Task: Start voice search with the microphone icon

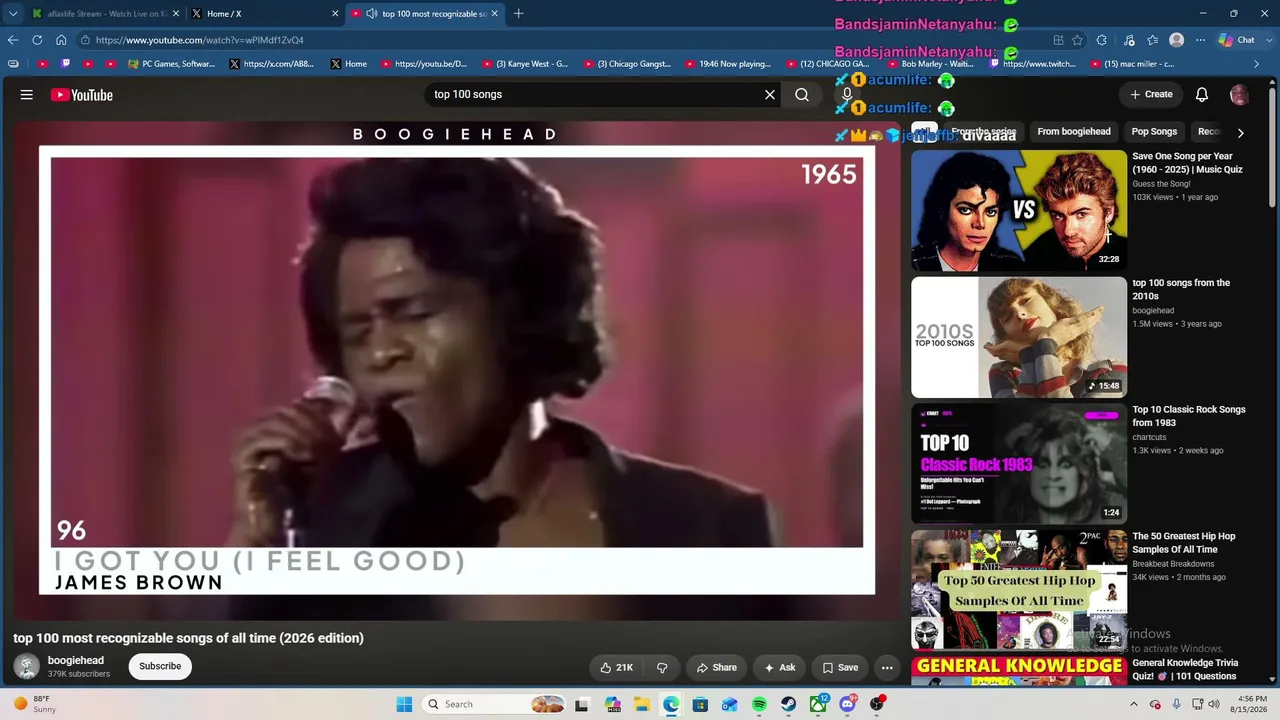Action: point(847,94)
